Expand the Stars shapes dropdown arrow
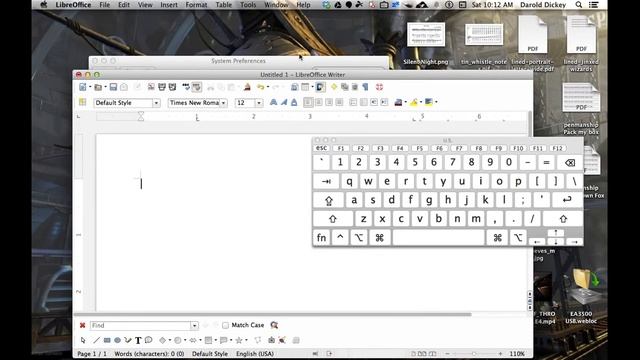 pyautogui.click(x=247, y=340)
